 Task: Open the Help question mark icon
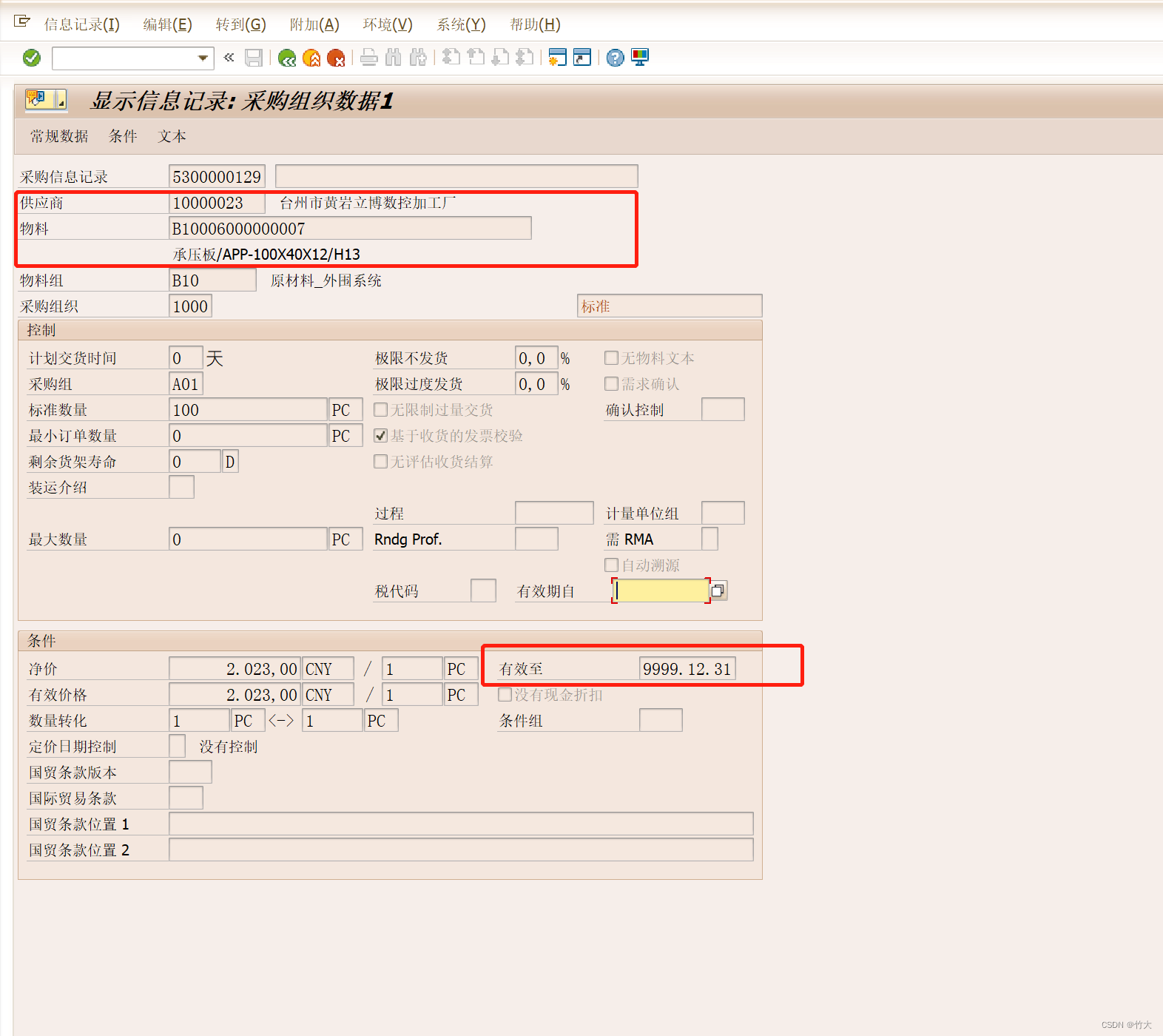point(616,58)
